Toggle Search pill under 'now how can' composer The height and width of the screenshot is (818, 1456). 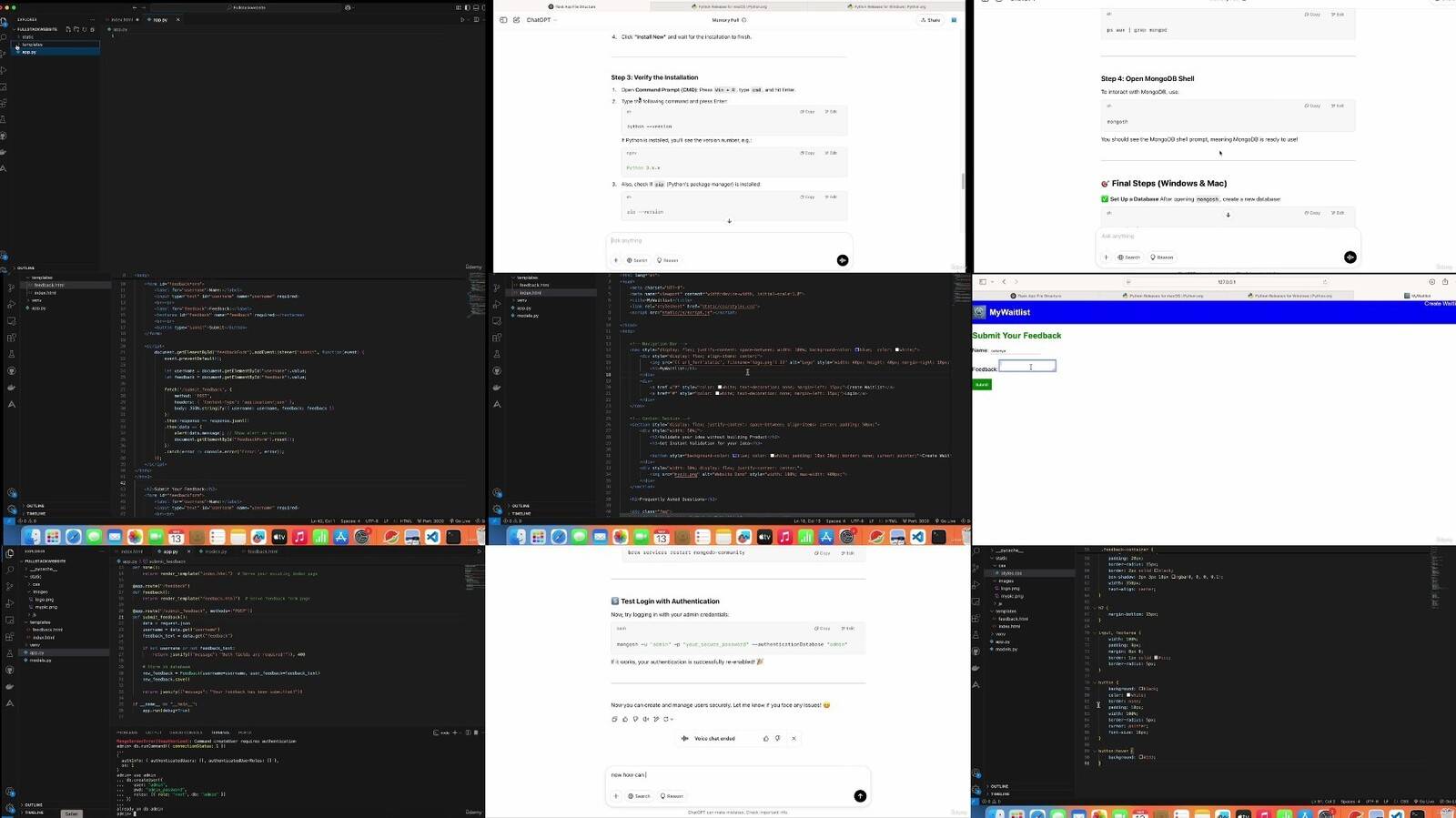[x=640, y=796]
